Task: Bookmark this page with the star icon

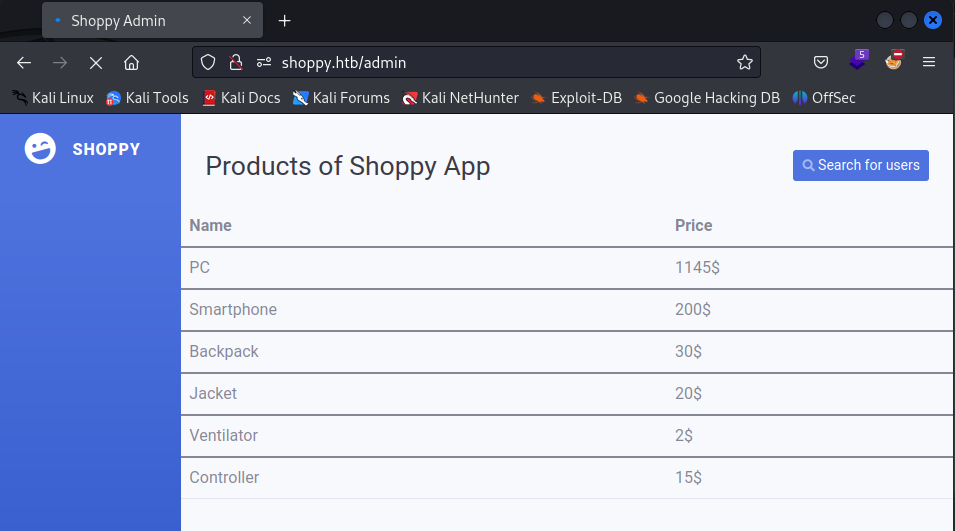Action: (x=744, y=62)
